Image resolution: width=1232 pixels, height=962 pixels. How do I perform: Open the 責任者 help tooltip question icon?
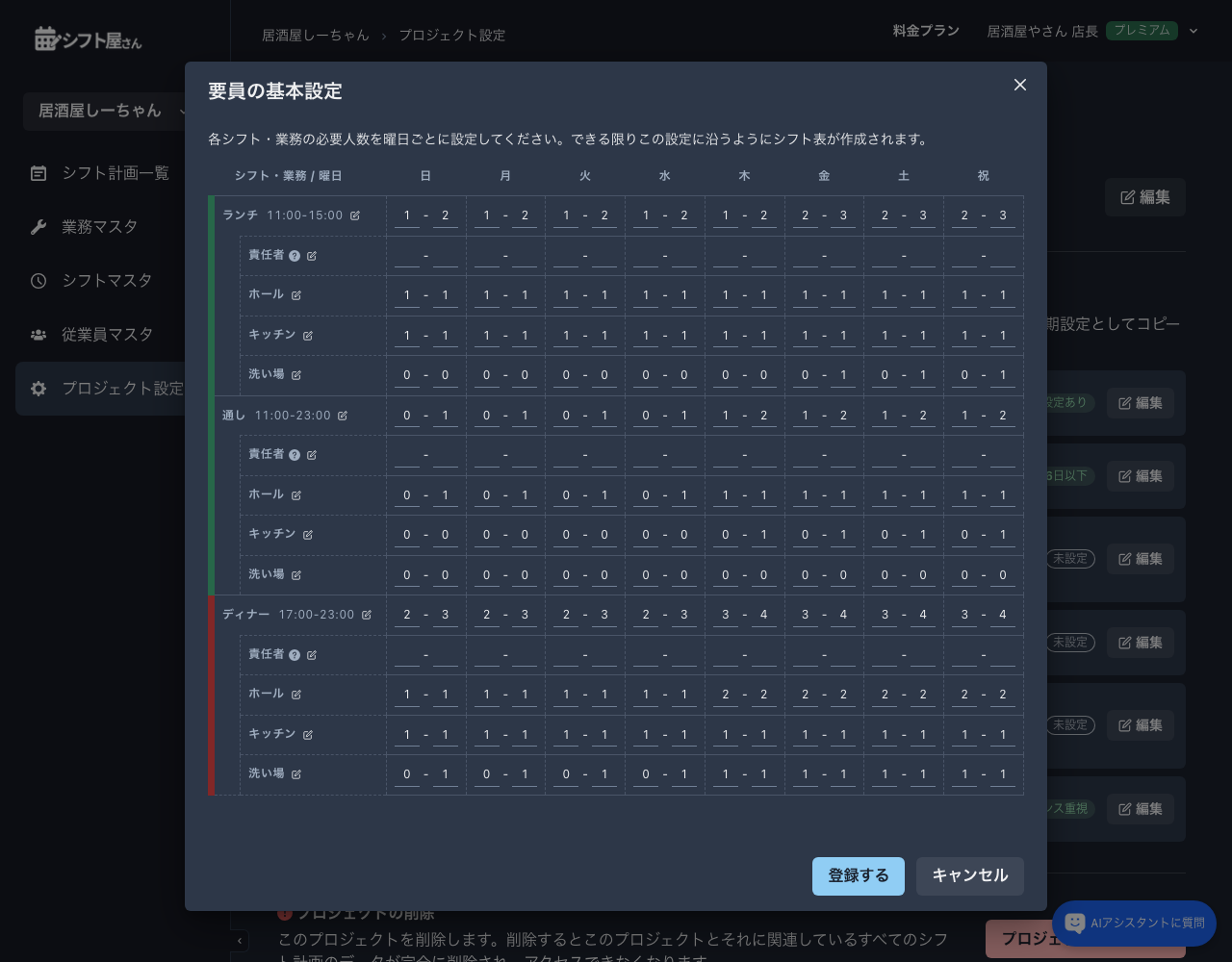(295, 256)
